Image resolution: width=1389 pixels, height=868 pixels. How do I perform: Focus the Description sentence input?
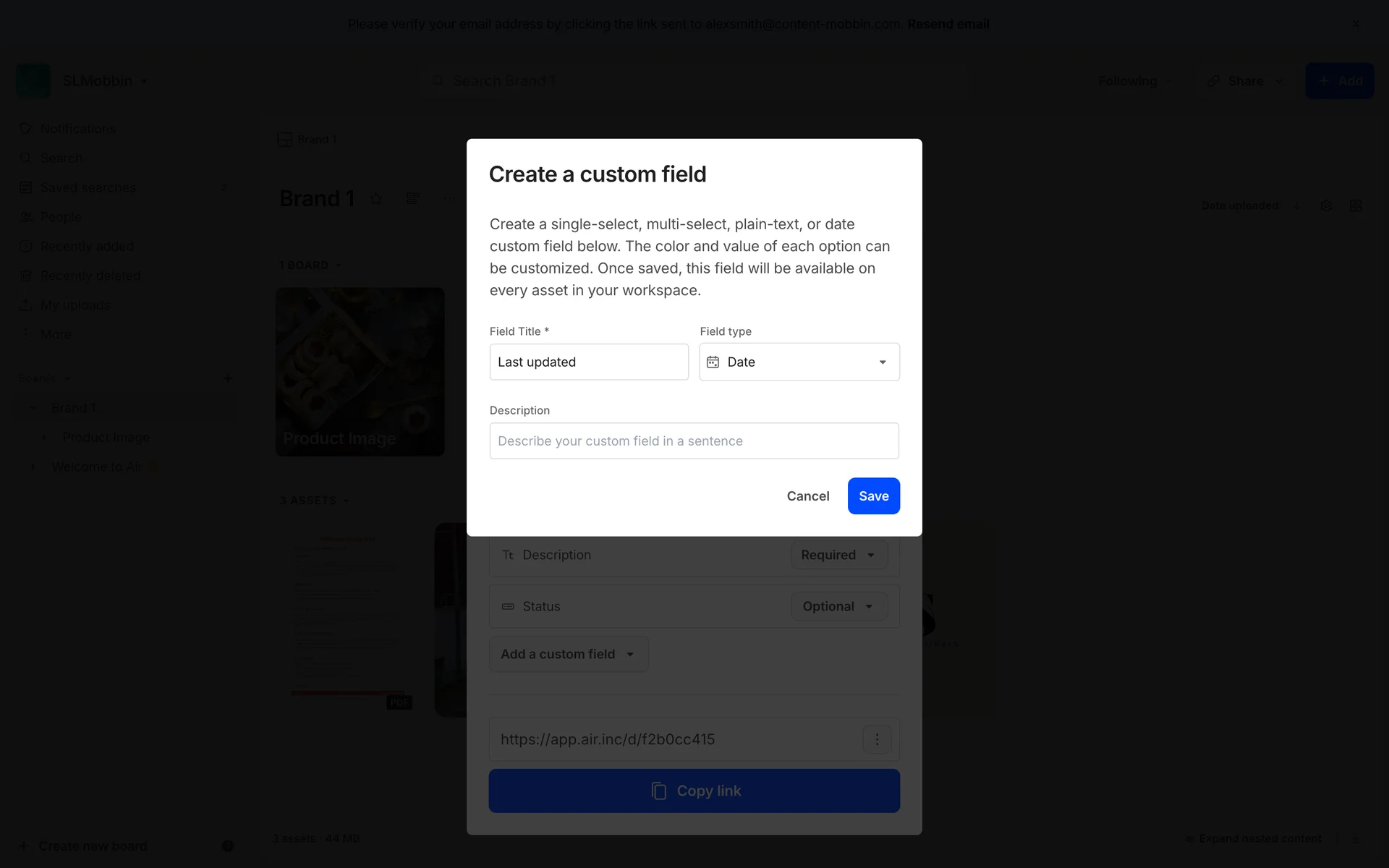(x=694, y=441)
